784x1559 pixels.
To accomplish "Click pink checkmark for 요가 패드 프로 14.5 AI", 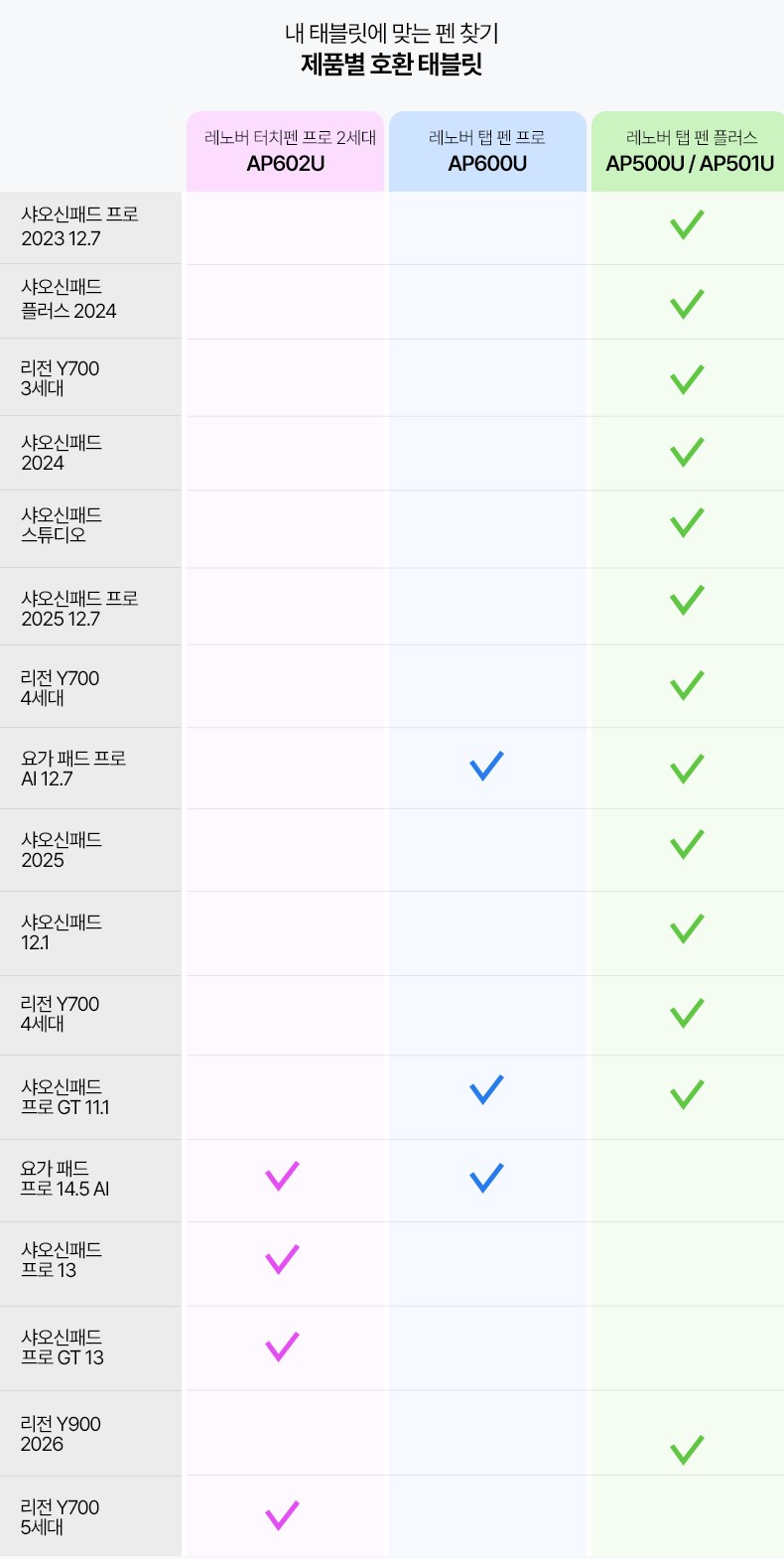I will click(x=282, y=1176).
